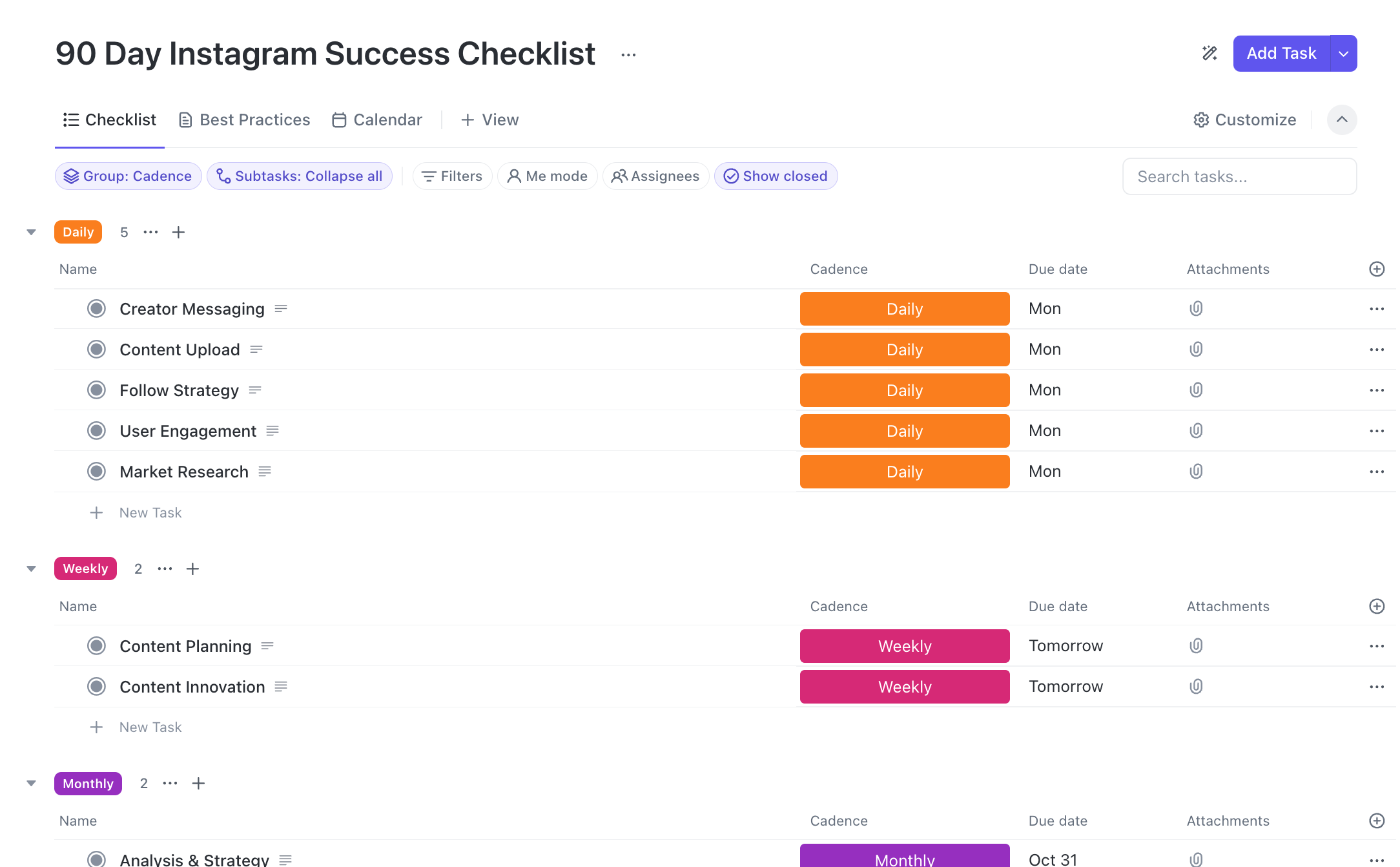Viewport: 1400px width, 867px height.
Task: Open Add Task dropdown arrow
Action: (1344, 53)
